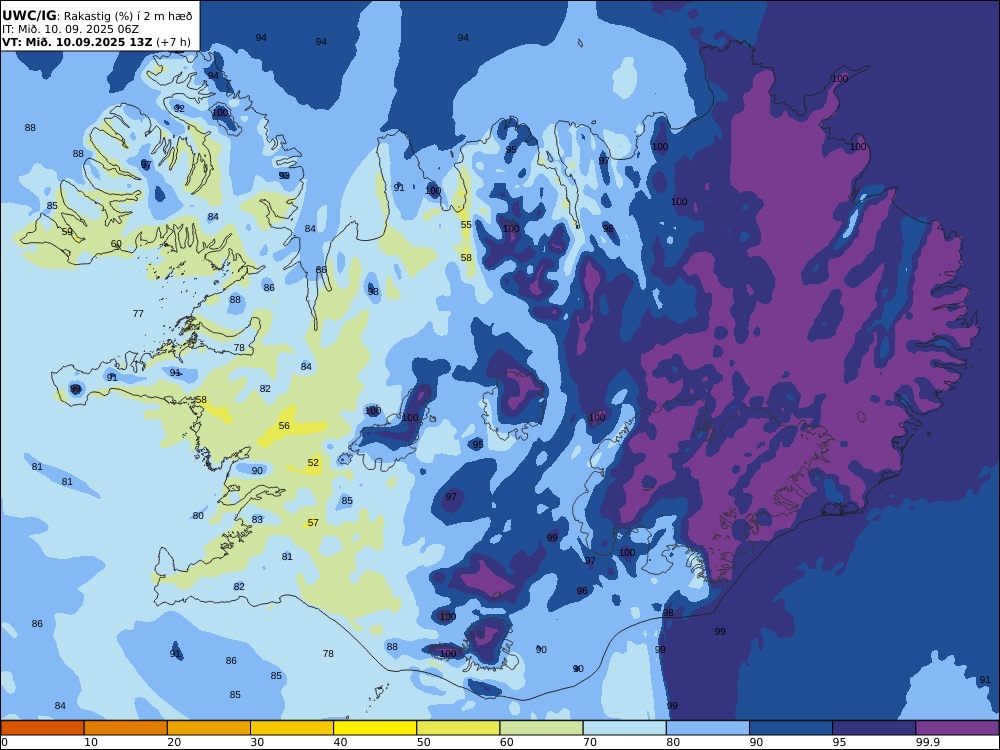Click the medium blue 80–90 legend swatch
The image size is (1000, 750).
coord(708,728)
